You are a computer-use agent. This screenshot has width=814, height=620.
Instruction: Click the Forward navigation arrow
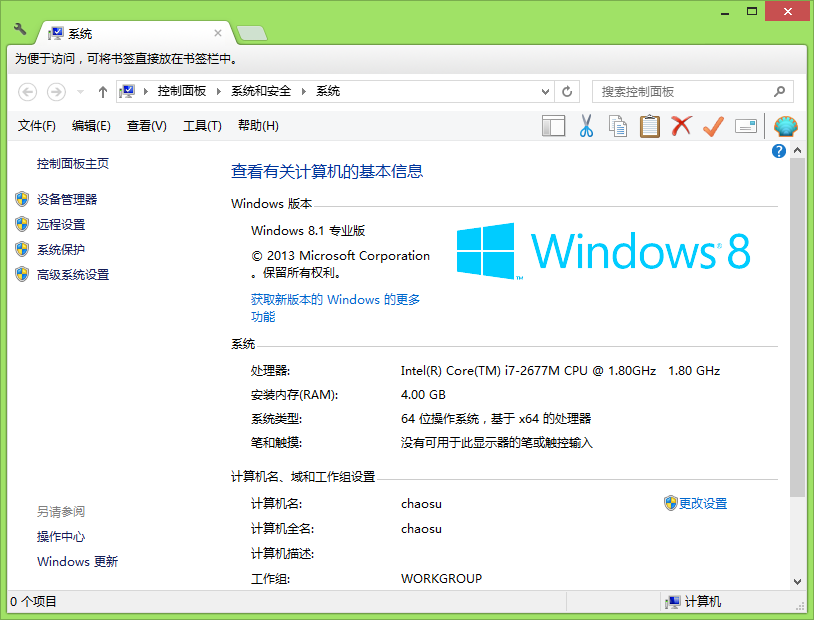point(56,92)
